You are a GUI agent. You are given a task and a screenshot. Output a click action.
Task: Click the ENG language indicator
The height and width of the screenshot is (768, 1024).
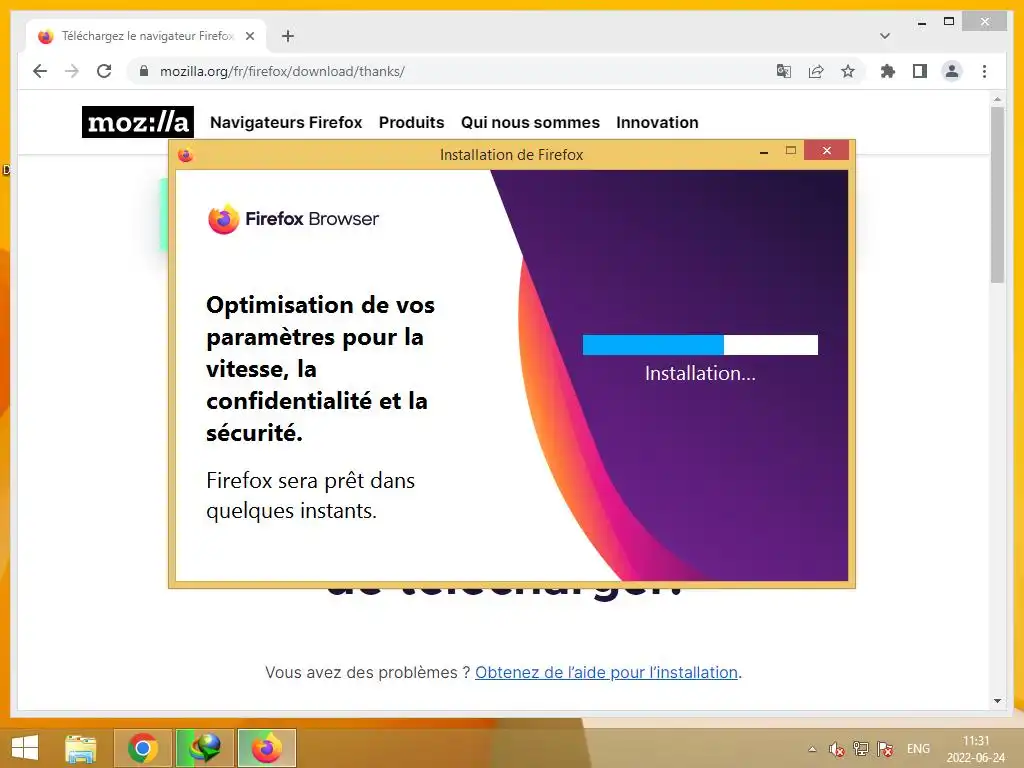pyautogui.click(x=918, y=749)
